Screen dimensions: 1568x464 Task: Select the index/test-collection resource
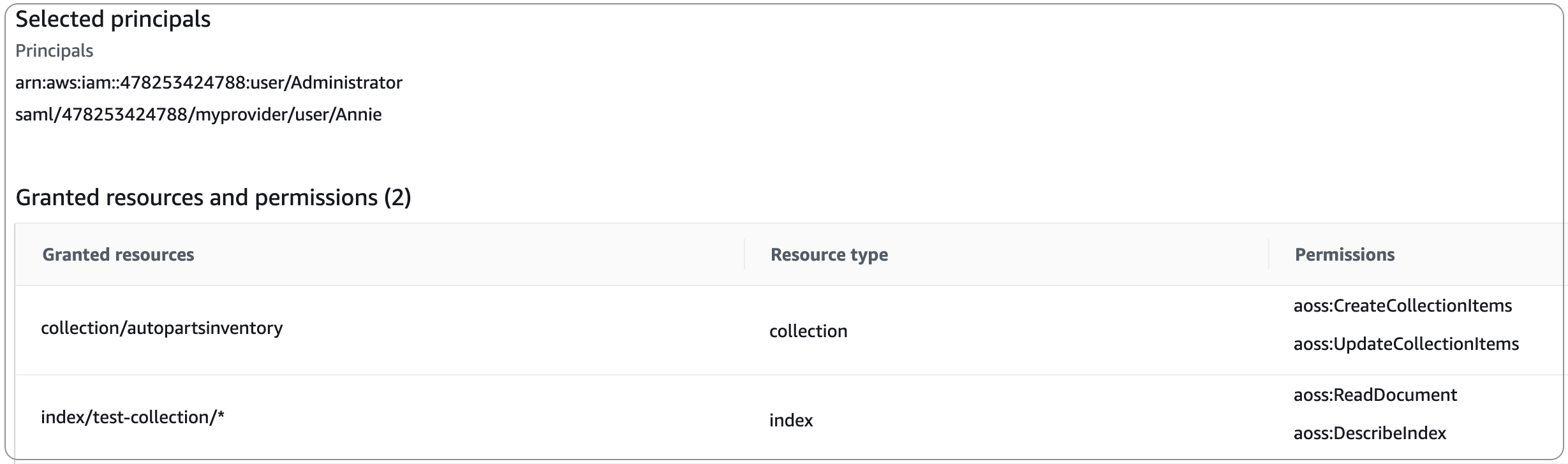coord(128,417)
